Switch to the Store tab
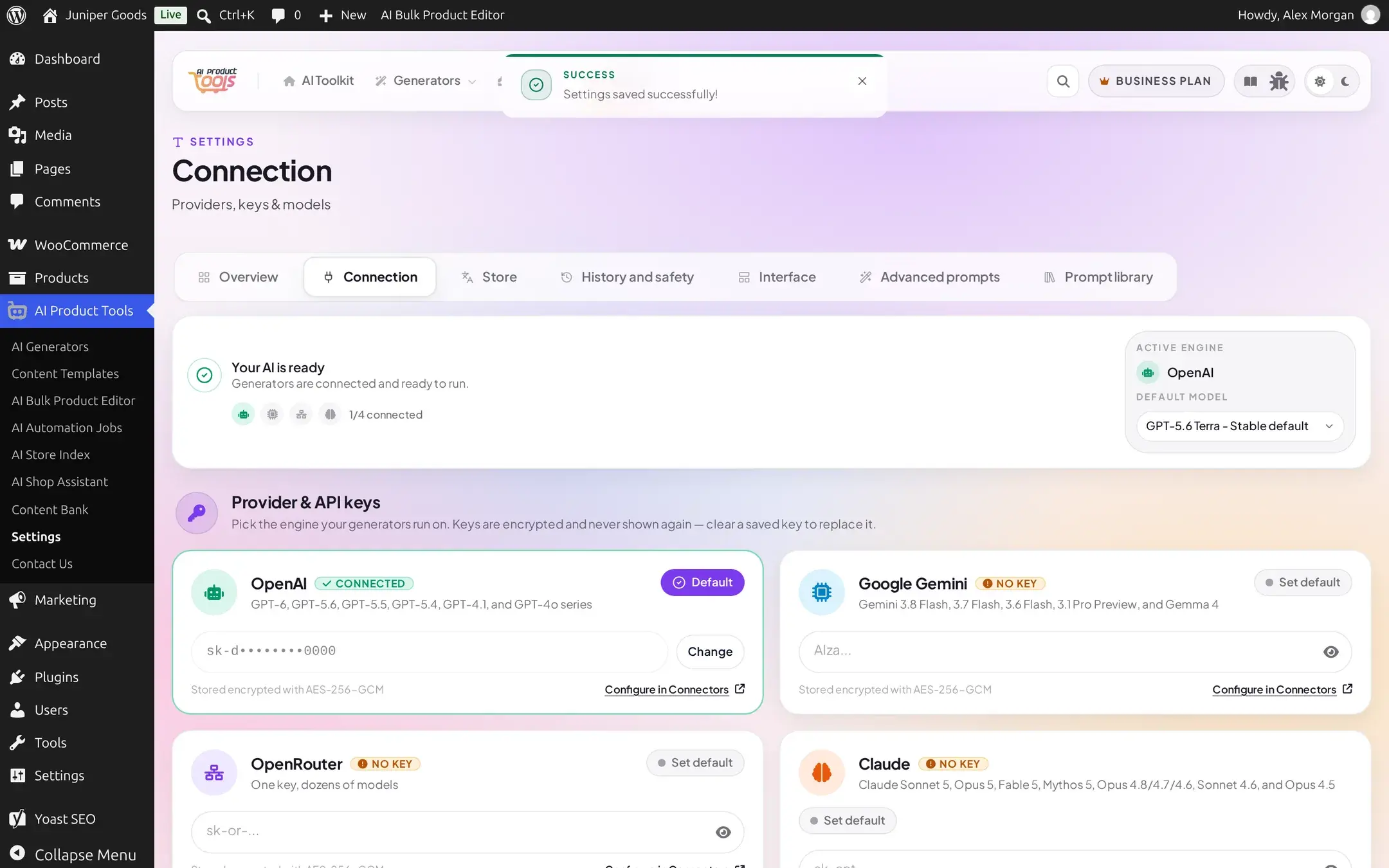Screen dimensions: 1389x868 click(x=489, y=277)
